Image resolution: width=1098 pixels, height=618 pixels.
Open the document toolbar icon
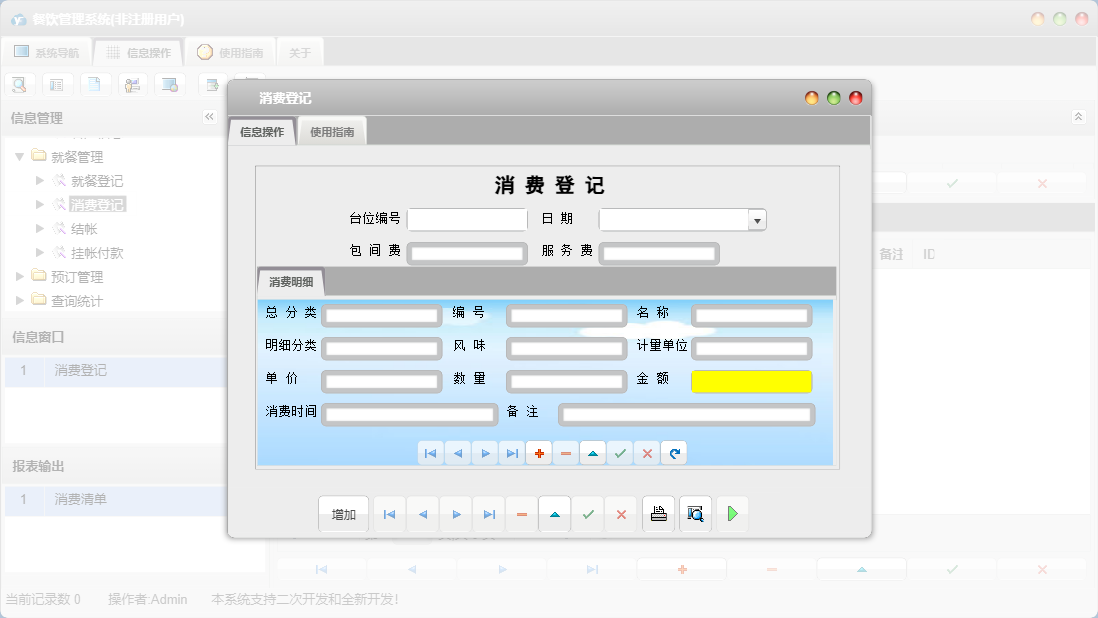[95, 84]
